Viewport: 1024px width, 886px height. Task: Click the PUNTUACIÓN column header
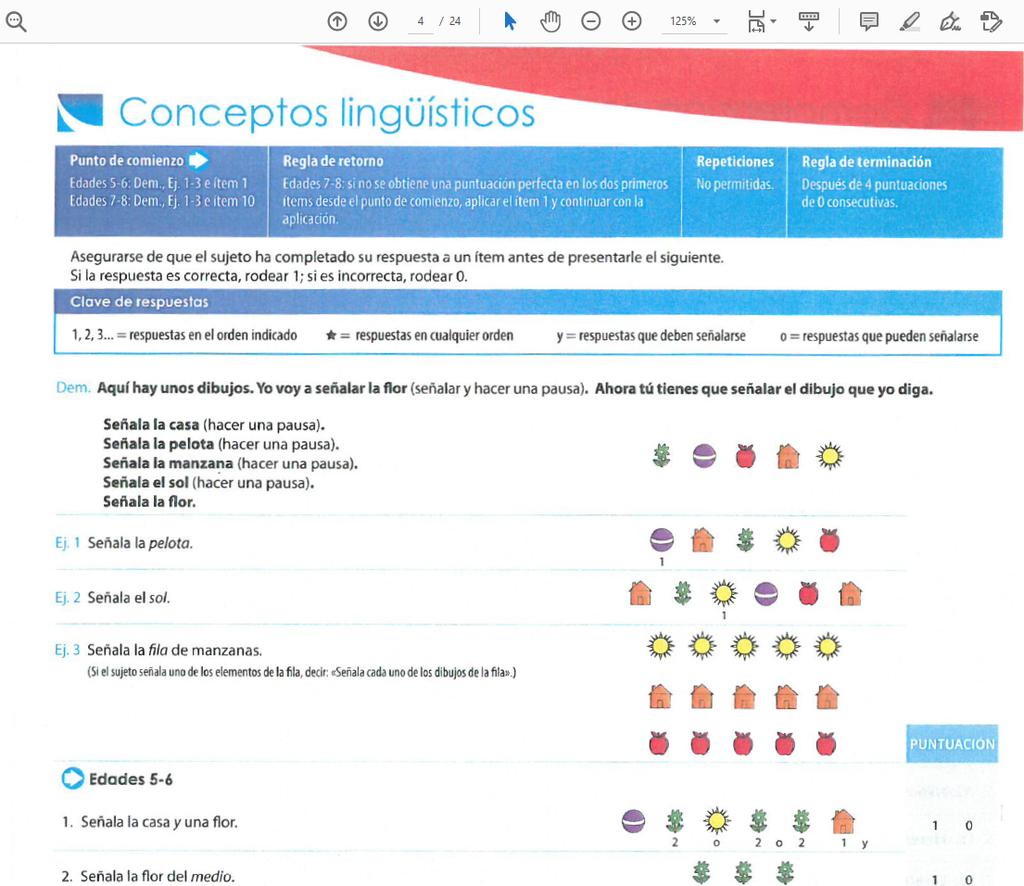click(951, 744)
